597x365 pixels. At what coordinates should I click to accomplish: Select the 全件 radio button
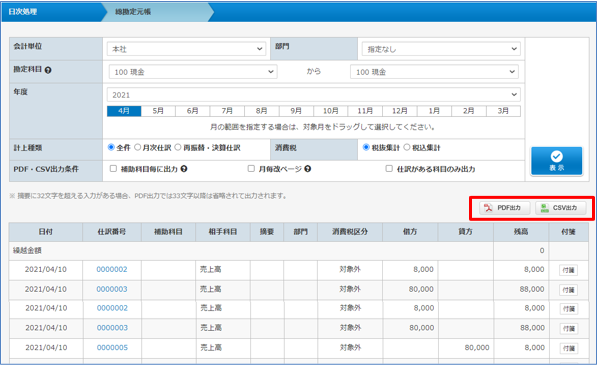coord(111,147)
